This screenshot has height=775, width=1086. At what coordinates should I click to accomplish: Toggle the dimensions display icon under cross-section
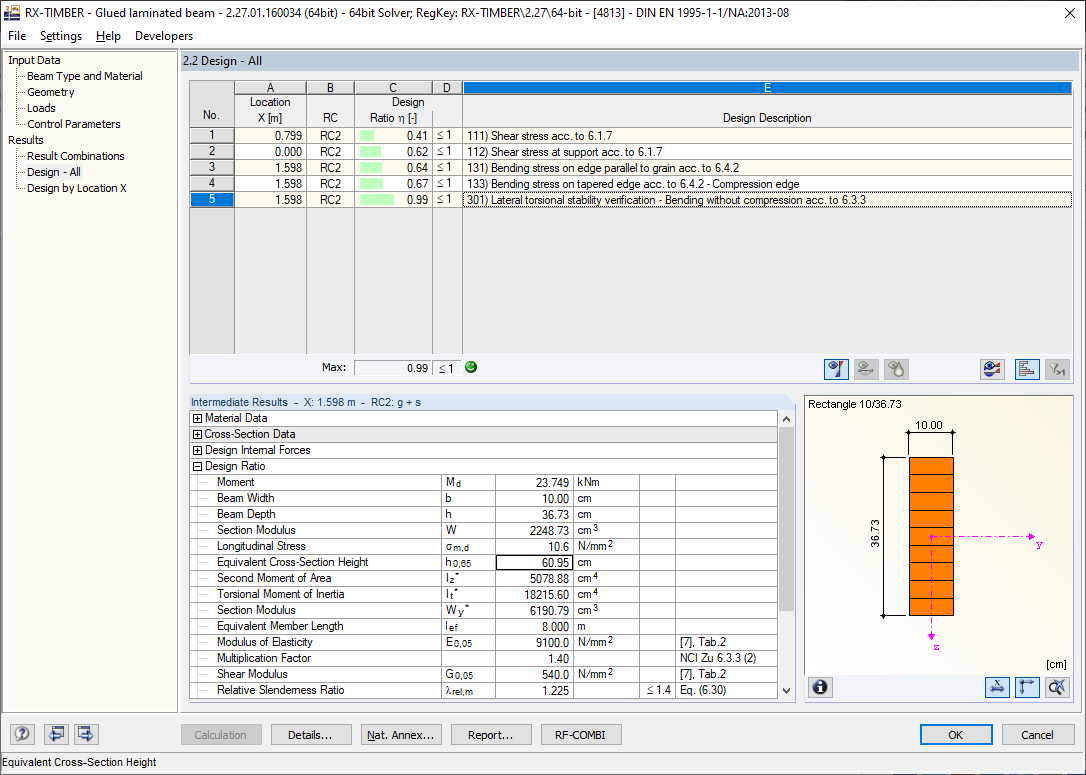pyautogui.click(x=997, y=687)
